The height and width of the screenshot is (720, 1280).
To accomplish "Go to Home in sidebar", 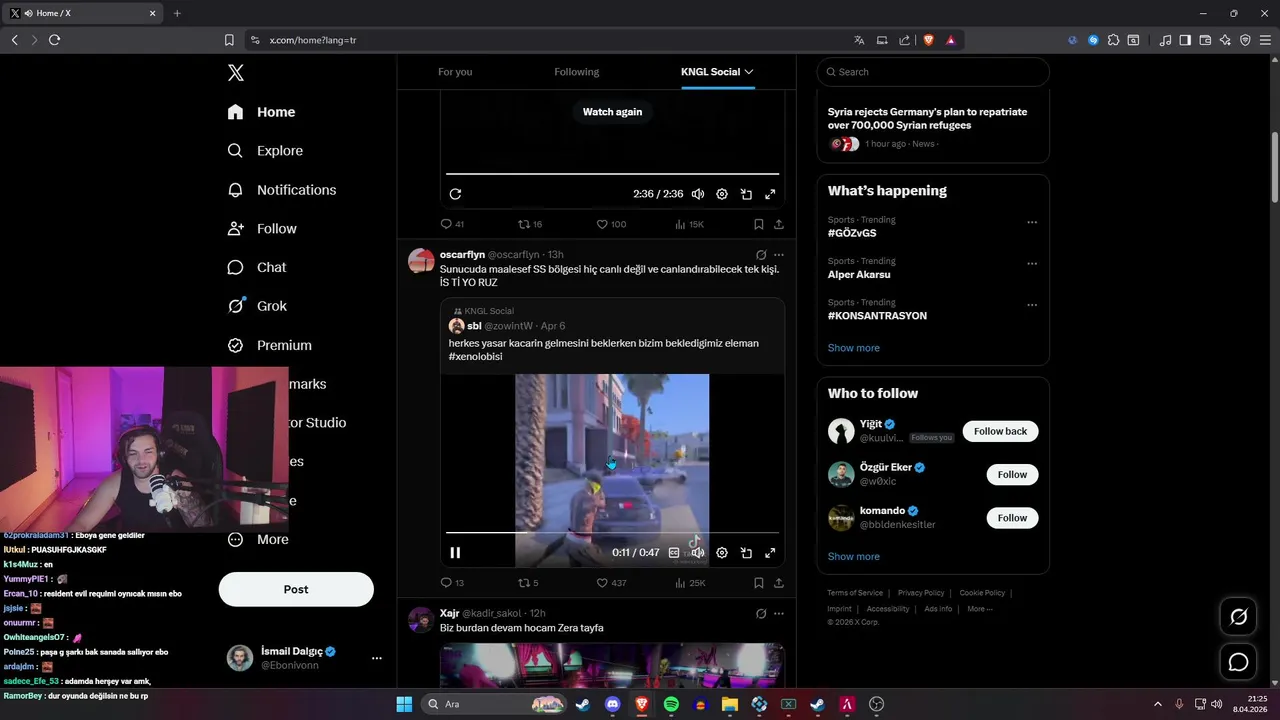I will click(x=261, y=112).
